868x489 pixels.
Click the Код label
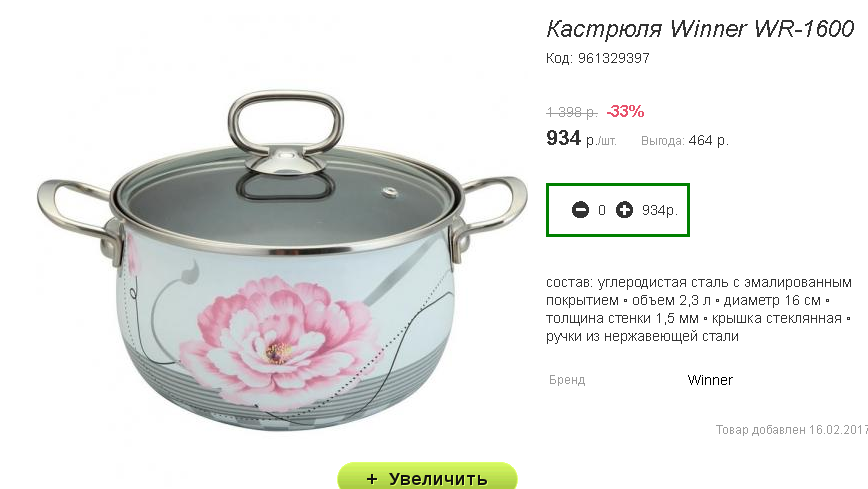559,58
